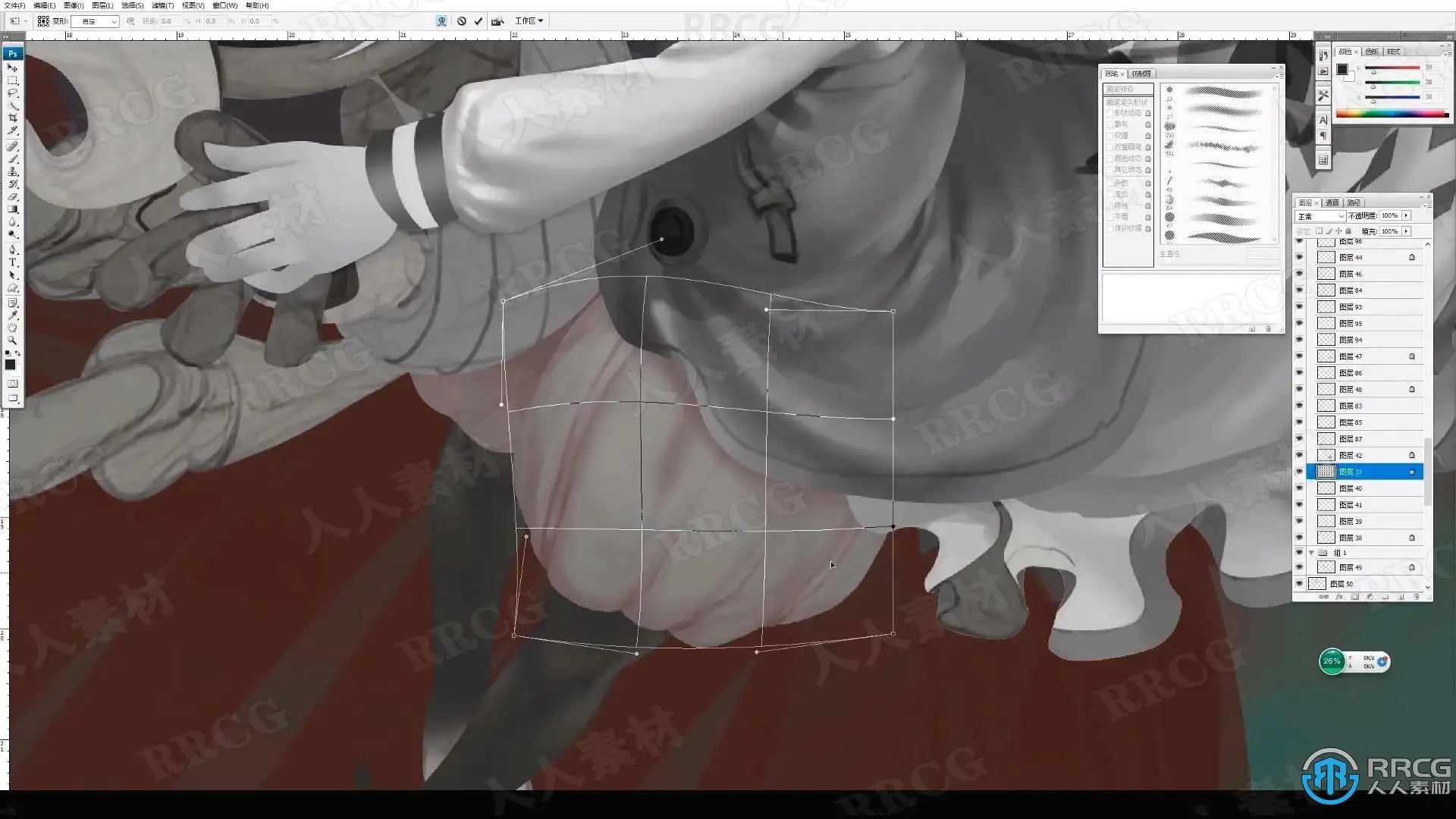Hide layer 图层 50

tap(1299, 584)
